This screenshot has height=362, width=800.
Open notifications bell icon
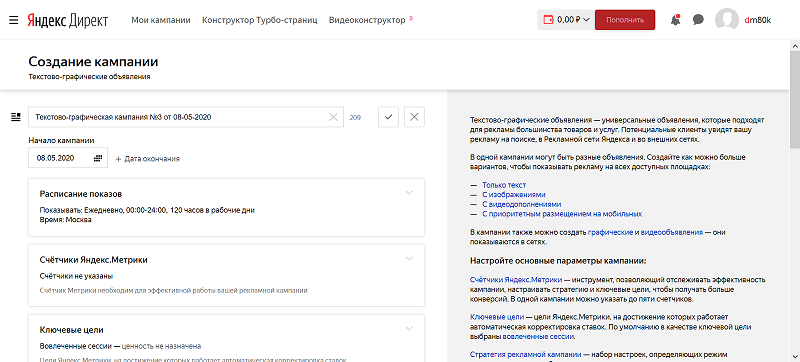(x=676, y=20)
